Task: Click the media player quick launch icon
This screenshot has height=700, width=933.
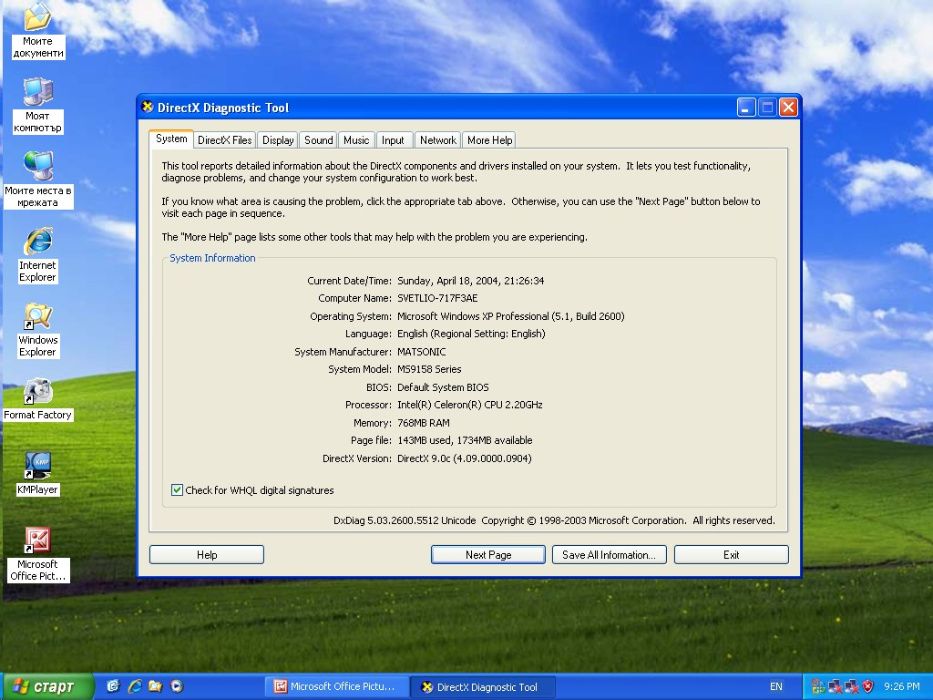Action: point(177,686)
